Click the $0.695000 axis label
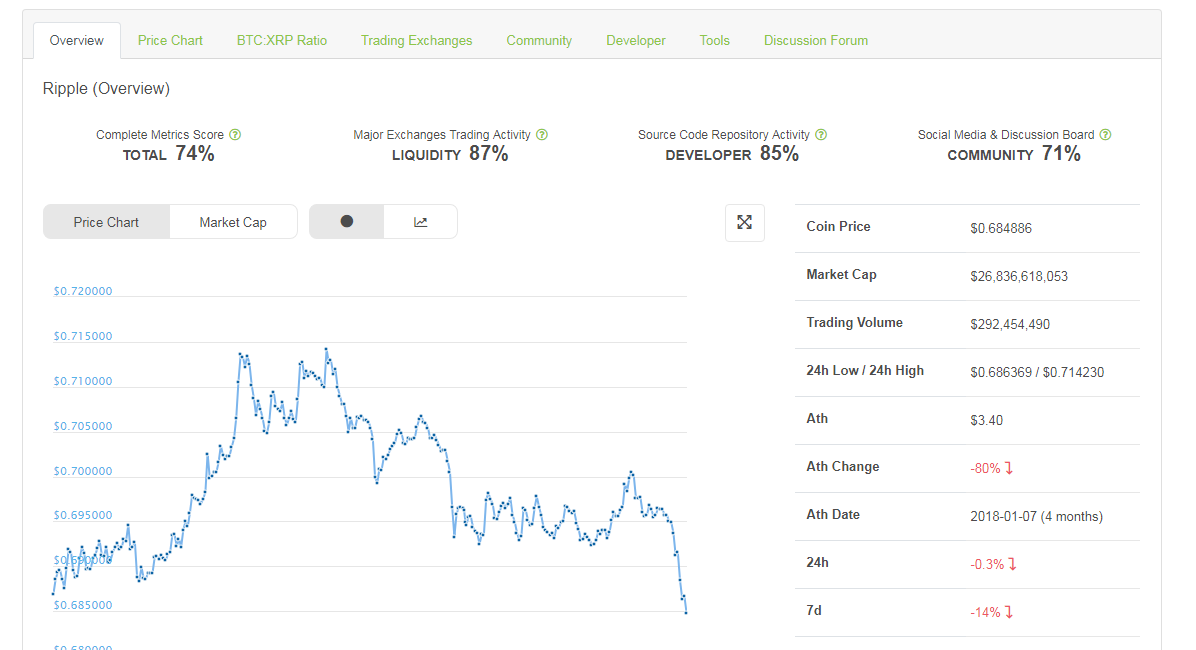1196x650 pixels. tap(82, 516)
